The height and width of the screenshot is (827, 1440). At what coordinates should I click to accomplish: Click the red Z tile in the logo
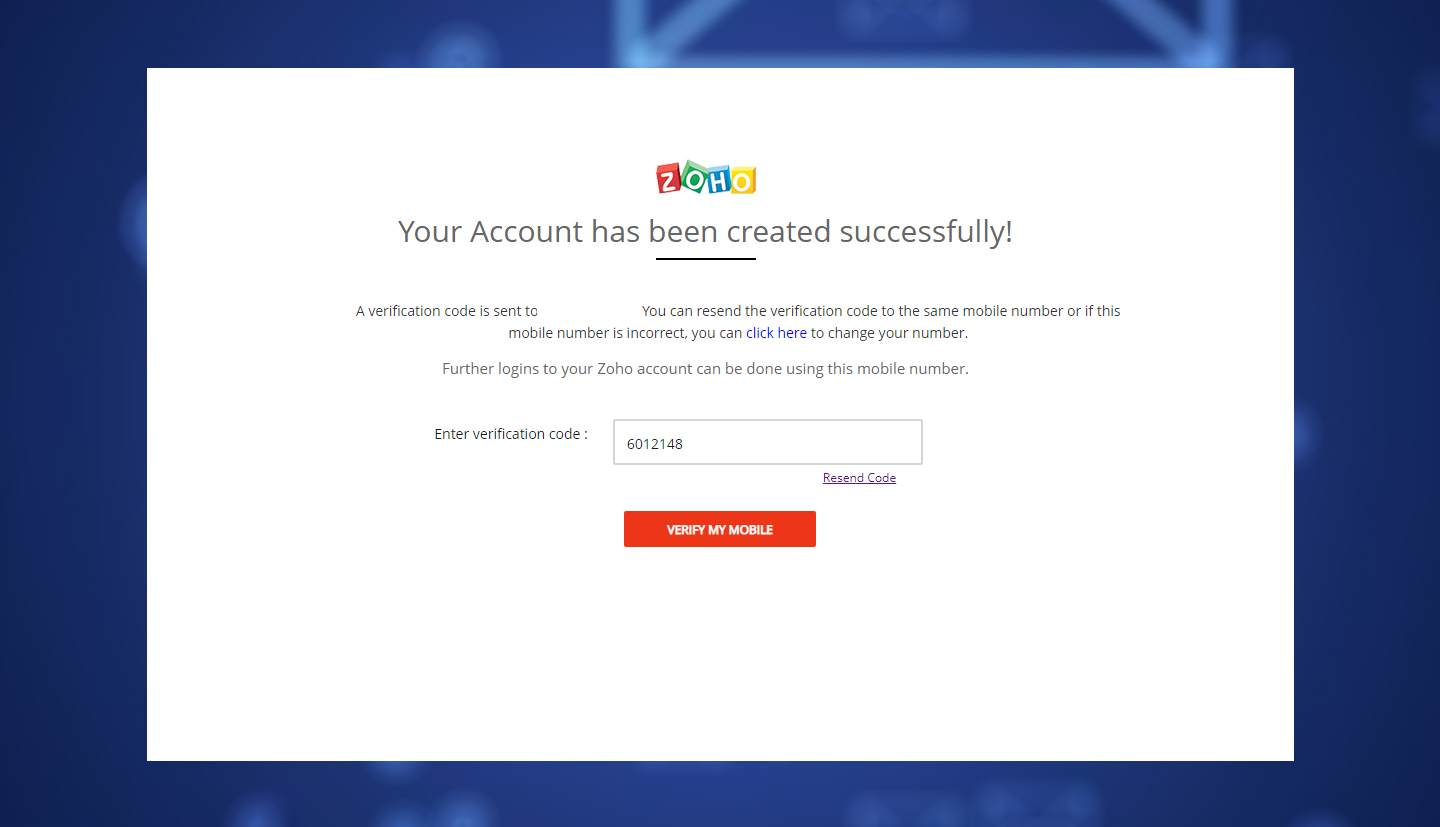[x=669, y=179]
